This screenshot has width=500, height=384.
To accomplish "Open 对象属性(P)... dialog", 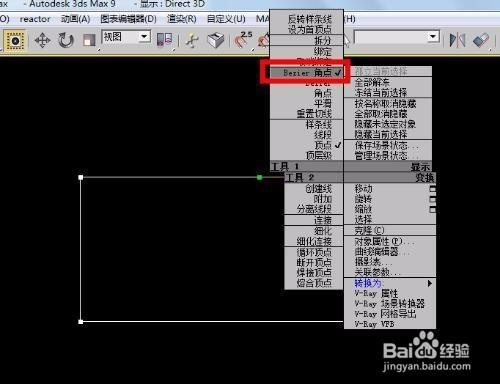I will tap(384, 242).
